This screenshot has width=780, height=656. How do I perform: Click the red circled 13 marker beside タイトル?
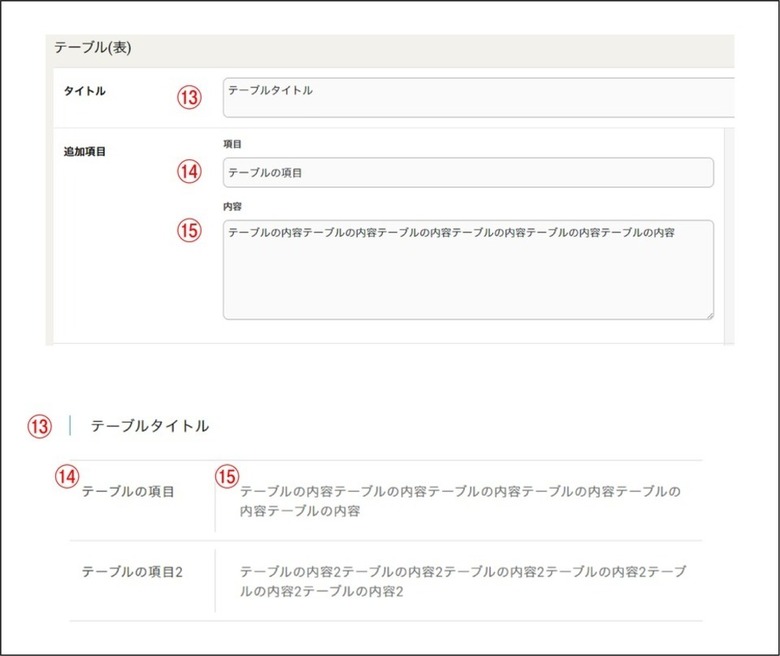pos(190,97)
